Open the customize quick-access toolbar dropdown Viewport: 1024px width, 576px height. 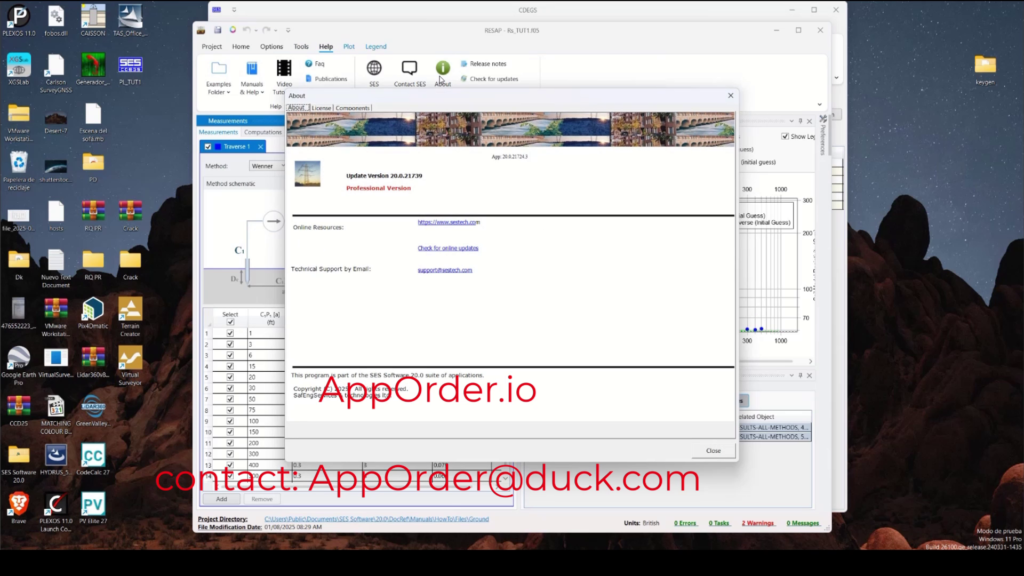click(x=288, y=30)
